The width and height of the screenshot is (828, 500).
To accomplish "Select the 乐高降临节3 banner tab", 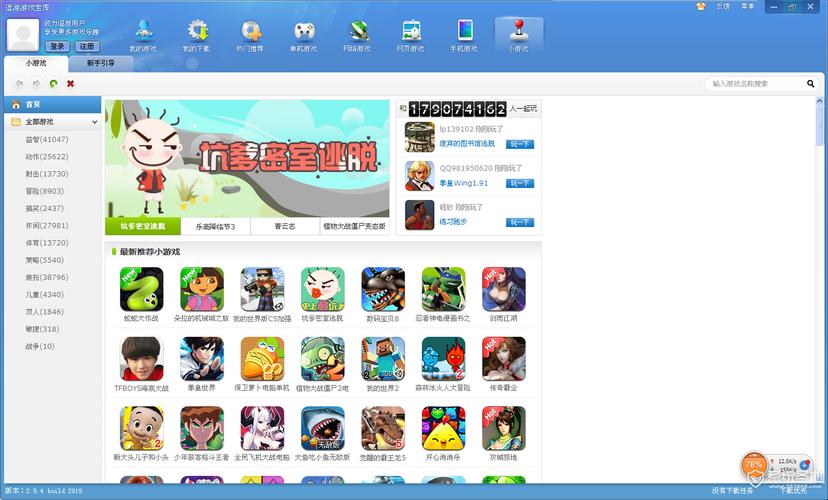I will coord(215,226).
